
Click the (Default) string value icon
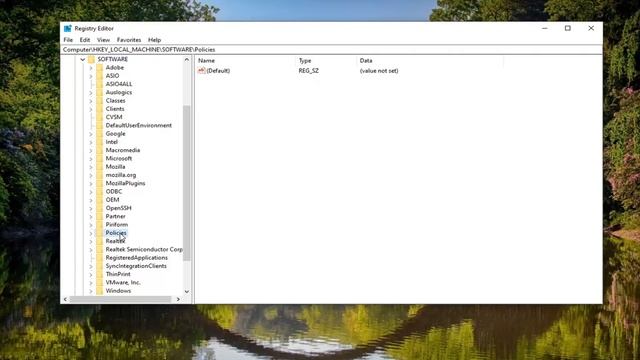[202, 71]
